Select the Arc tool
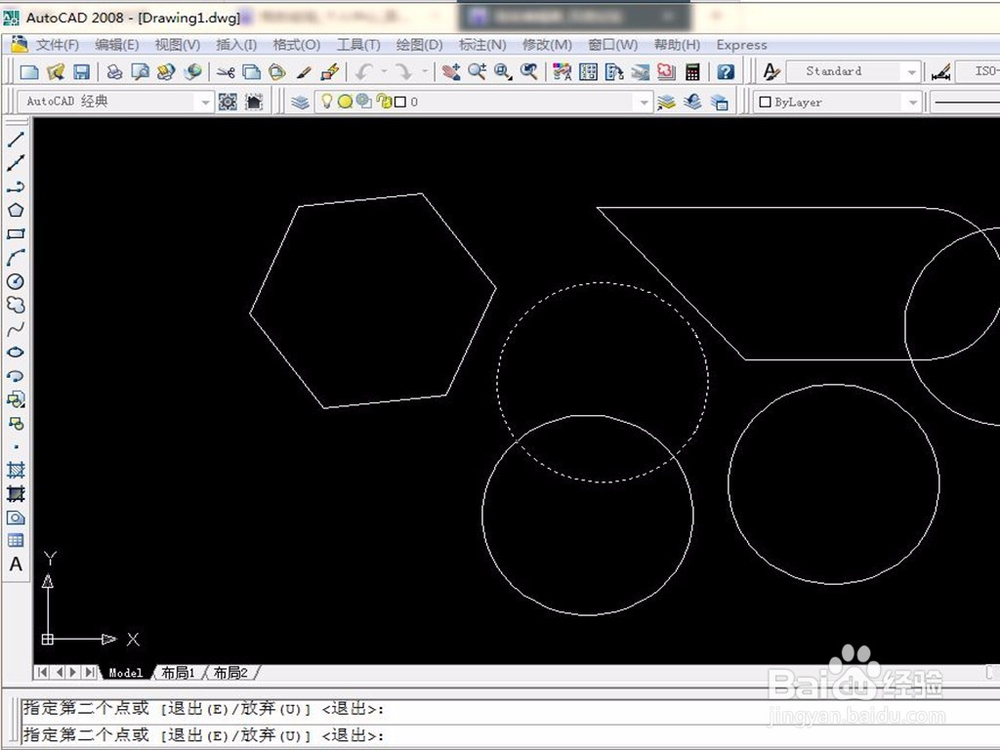The height and width of the screenshot is (750, 1000). pos(15,257)
